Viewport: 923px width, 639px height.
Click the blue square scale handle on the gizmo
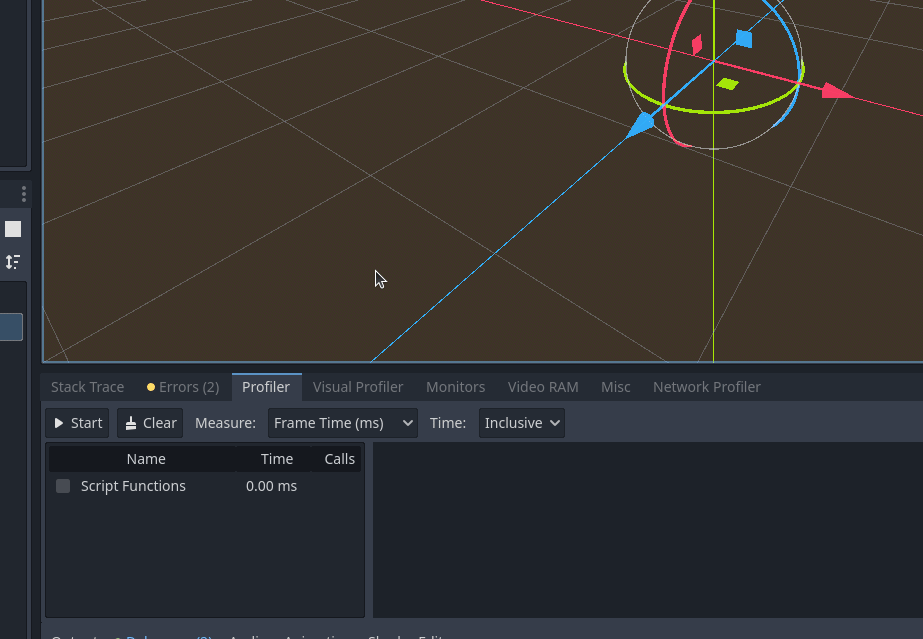point(742,38)
